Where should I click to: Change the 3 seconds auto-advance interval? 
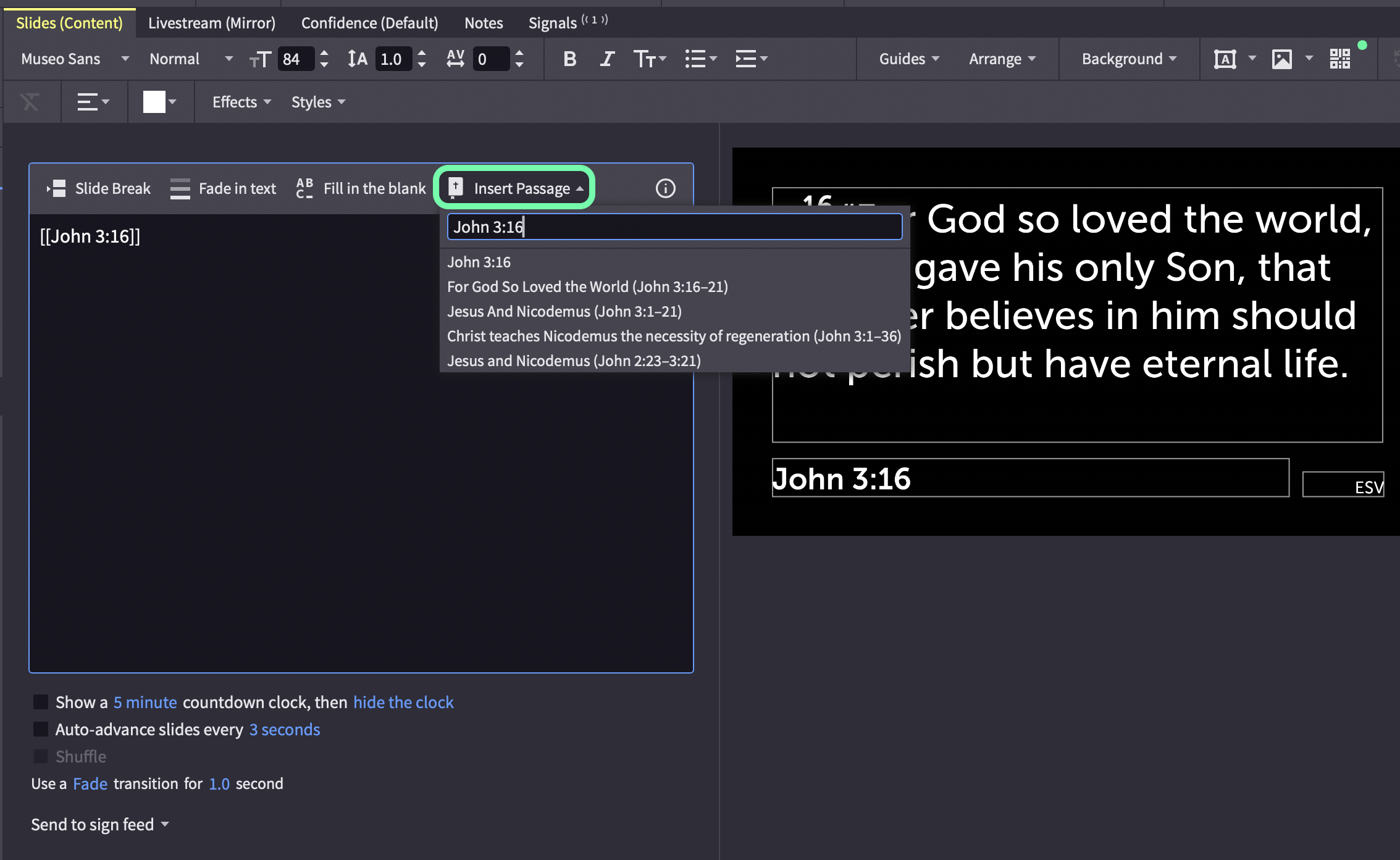pyautogui.click(x=285, y=729)
